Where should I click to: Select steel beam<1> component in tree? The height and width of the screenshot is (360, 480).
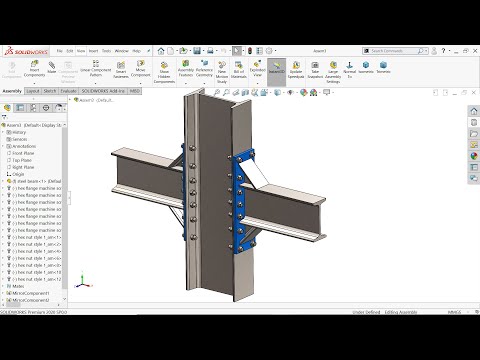coord(34,181)
